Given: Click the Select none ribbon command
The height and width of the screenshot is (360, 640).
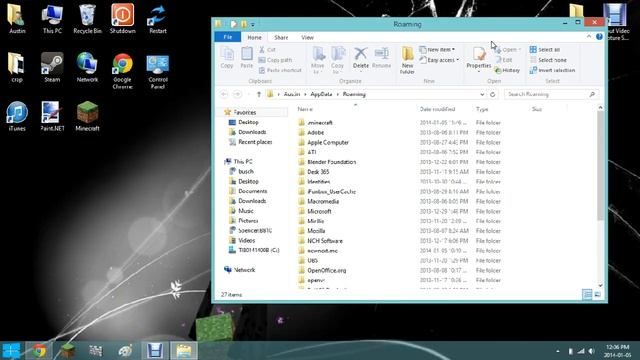Looking at the screenshot, I should click(548, 60).
